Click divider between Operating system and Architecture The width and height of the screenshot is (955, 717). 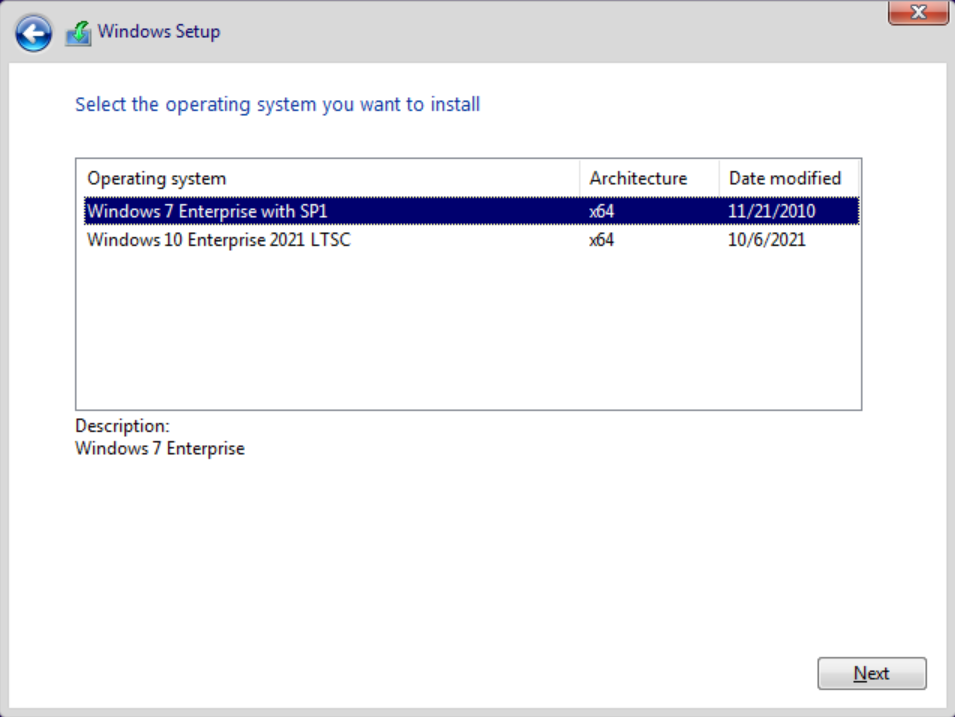(x=580, y=179)
